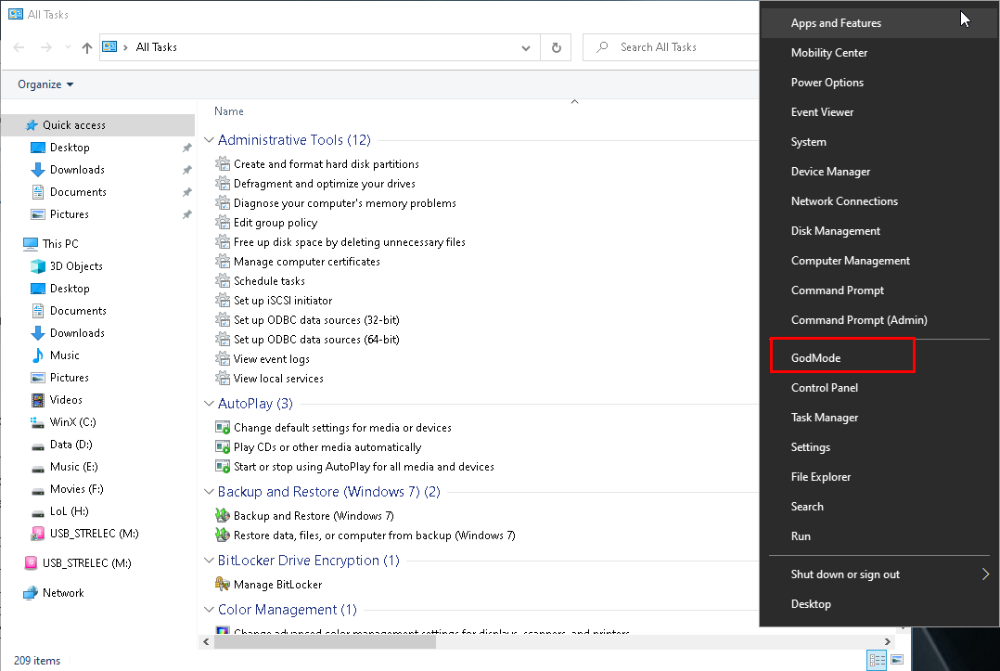The image size is (1000, 671).
Task: Click the WinX (C:) drive icon
Action: pyautogui.click(x=38, y=422)
